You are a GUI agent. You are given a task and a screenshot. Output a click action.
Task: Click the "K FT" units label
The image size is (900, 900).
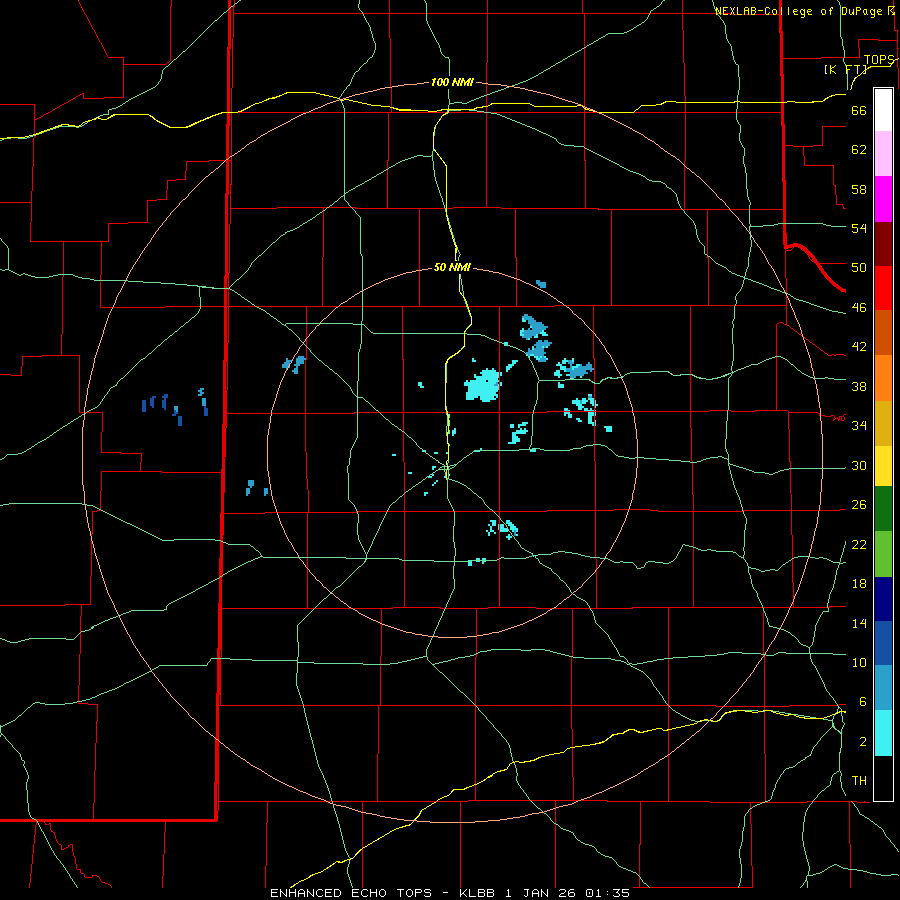[x=846, y=69]
